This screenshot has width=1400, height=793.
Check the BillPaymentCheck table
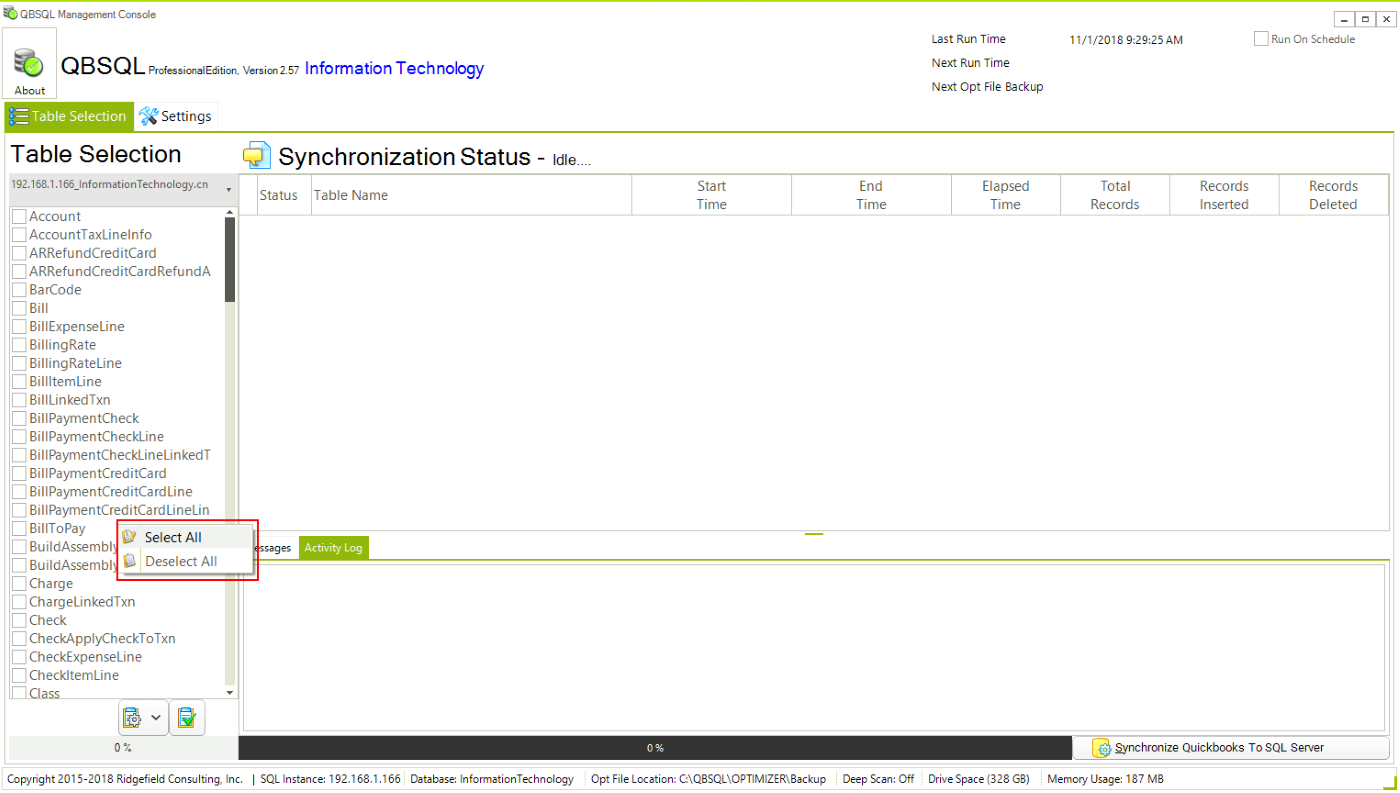pos(19,418)
